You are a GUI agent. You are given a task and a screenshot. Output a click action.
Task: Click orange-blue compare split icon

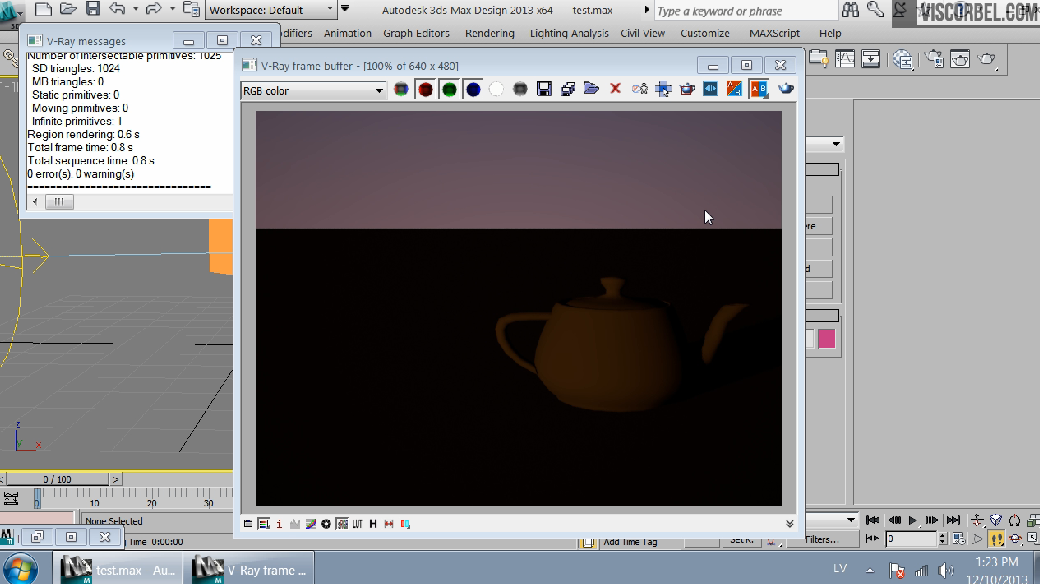734,89
